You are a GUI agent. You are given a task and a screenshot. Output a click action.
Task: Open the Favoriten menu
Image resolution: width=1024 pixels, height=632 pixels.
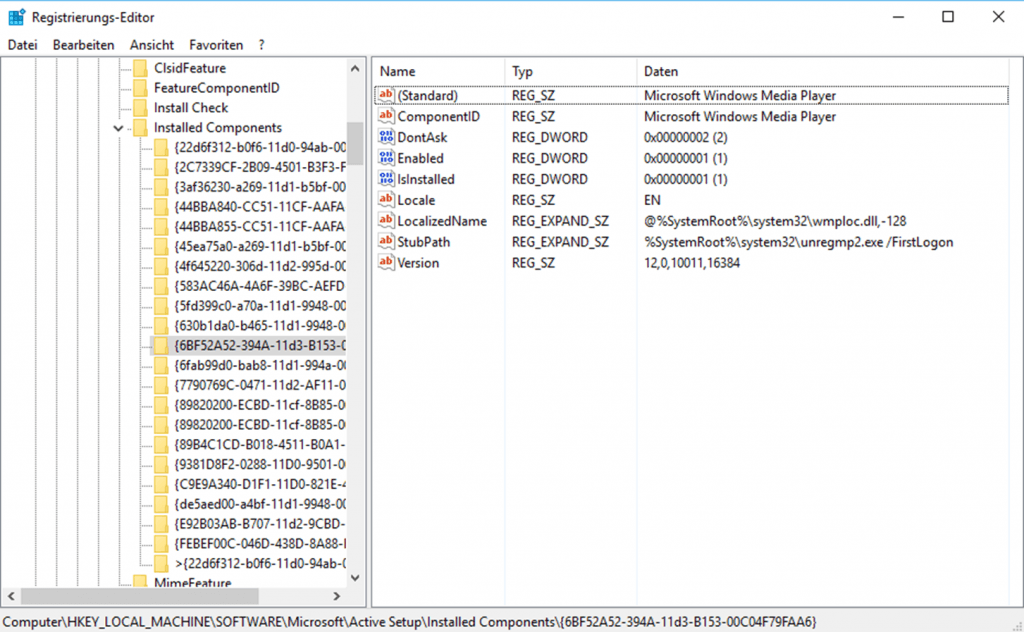(x=216, y=45)
